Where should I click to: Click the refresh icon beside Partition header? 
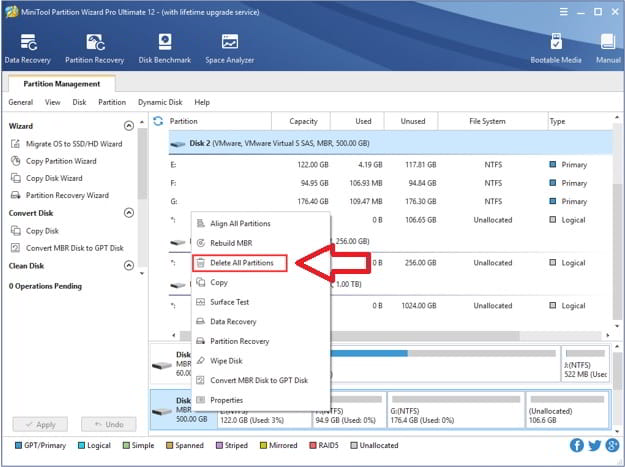[158, 121]
